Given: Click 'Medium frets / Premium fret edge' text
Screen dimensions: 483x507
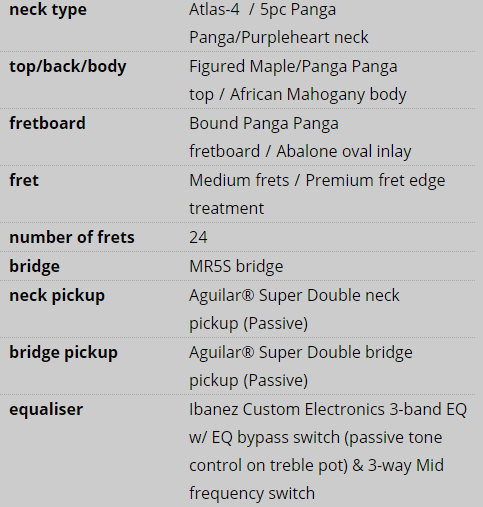Looking at the screenshot, I should (x=317, y=180).
